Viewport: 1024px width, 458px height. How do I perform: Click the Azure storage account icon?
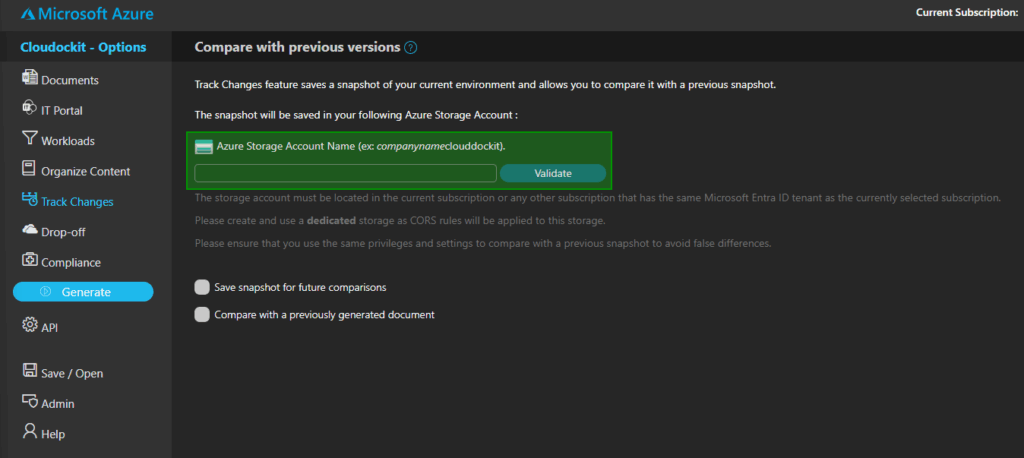pos(203,147)
